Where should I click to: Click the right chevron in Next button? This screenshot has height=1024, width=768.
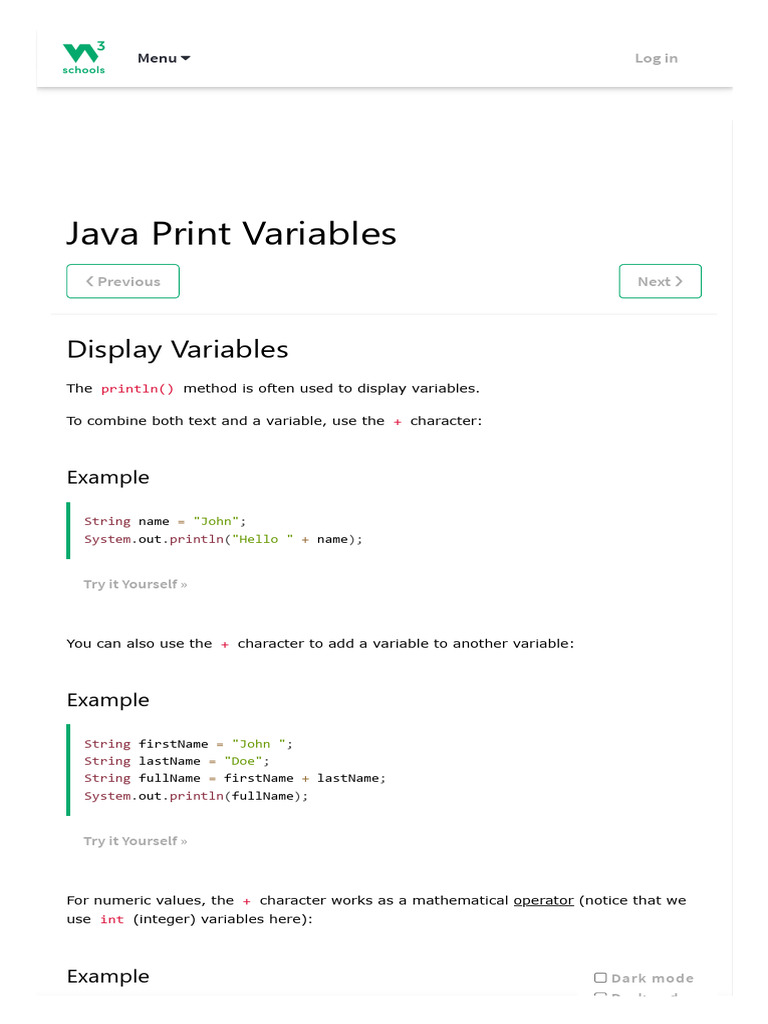pos(679,281)
